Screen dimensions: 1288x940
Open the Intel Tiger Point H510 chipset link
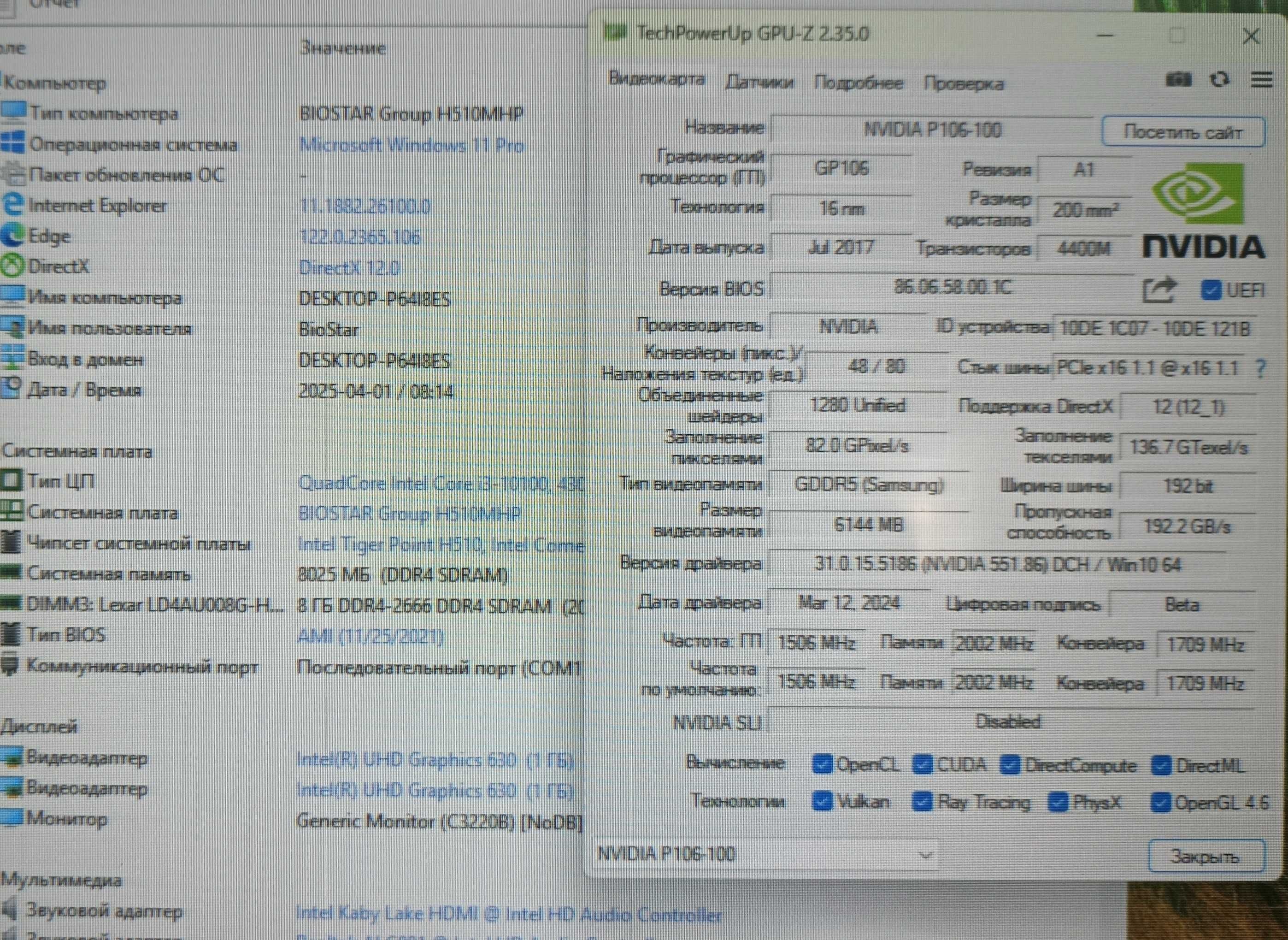coord(441,545)
